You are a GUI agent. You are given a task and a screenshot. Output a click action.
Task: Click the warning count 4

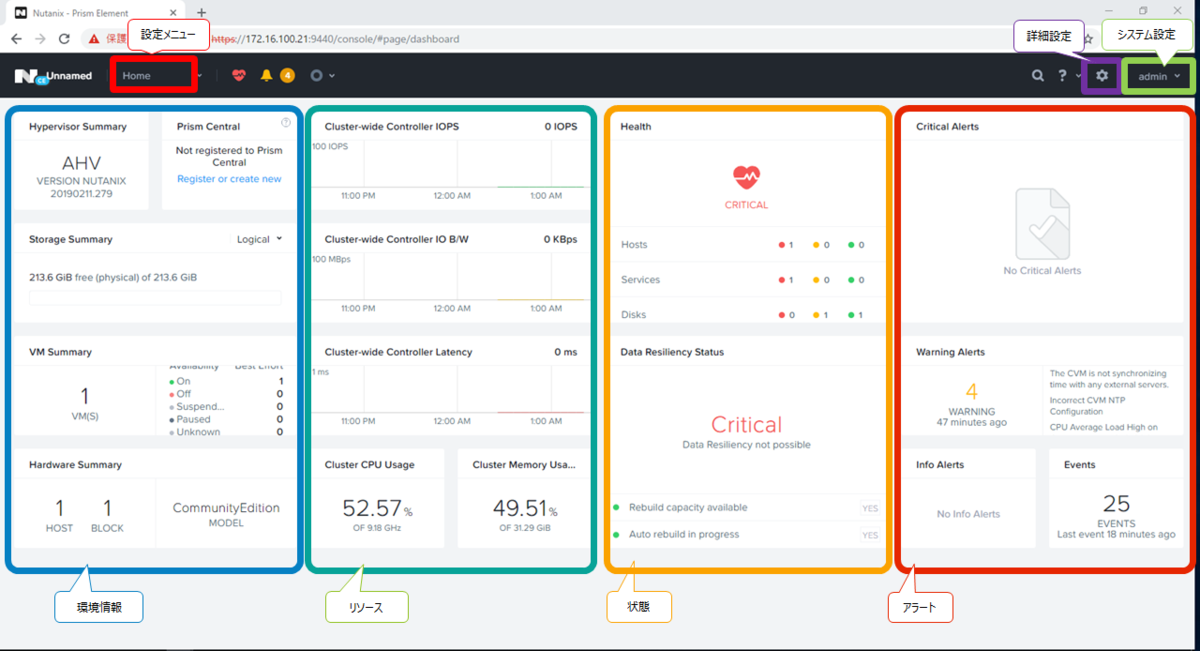(x=971, y=392)
